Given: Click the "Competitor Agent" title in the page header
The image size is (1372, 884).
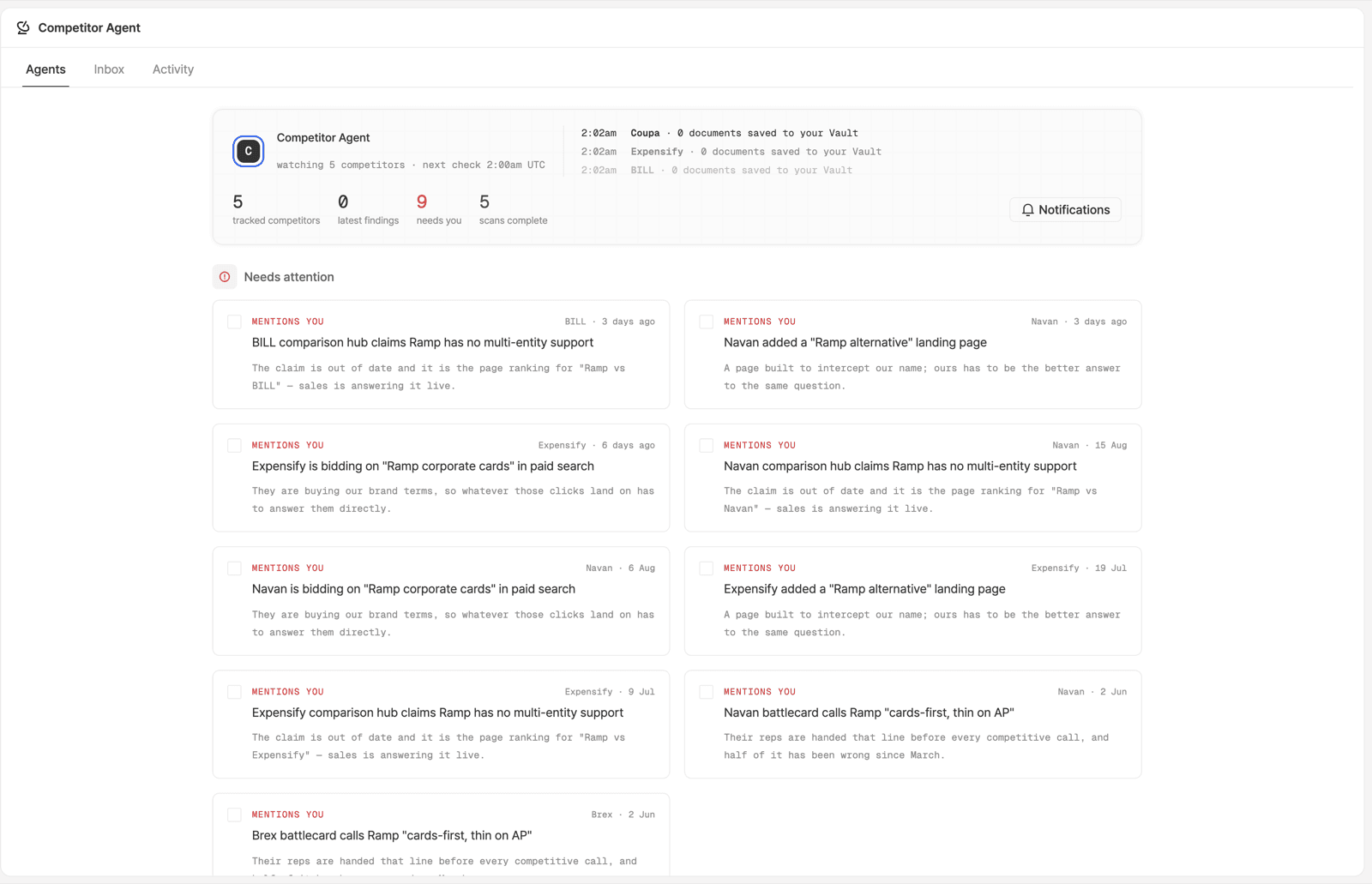Looking at the screenshot, I should (89, 27).
